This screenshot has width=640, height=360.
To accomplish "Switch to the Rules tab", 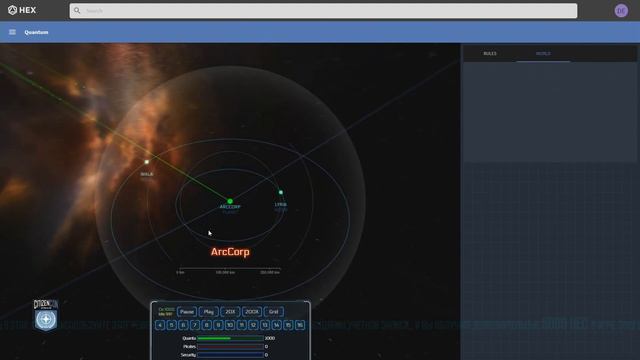I will [490, 53].
